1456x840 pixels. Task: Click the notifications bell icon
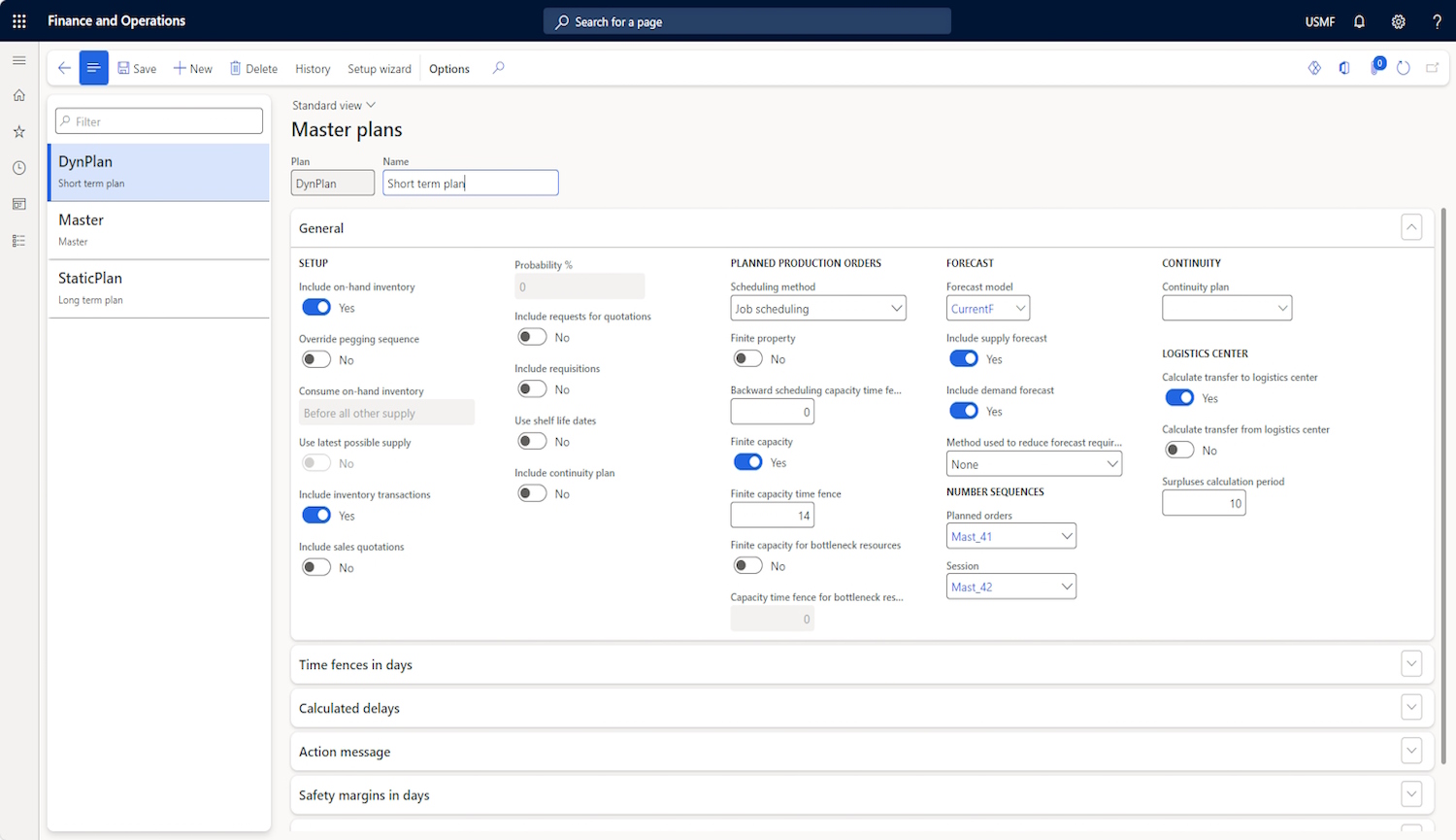click(x=1359, y=21)
